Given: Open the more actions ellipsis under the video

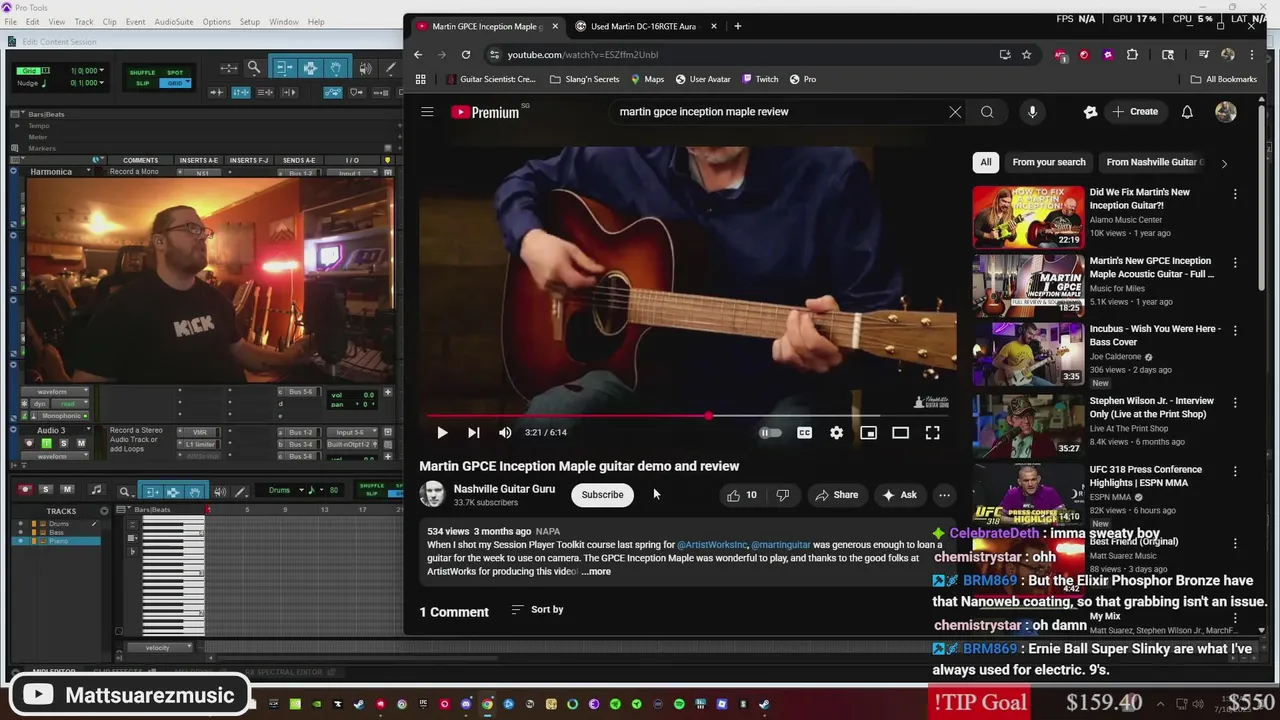Looking at the screenshot, I should [944, 495].
